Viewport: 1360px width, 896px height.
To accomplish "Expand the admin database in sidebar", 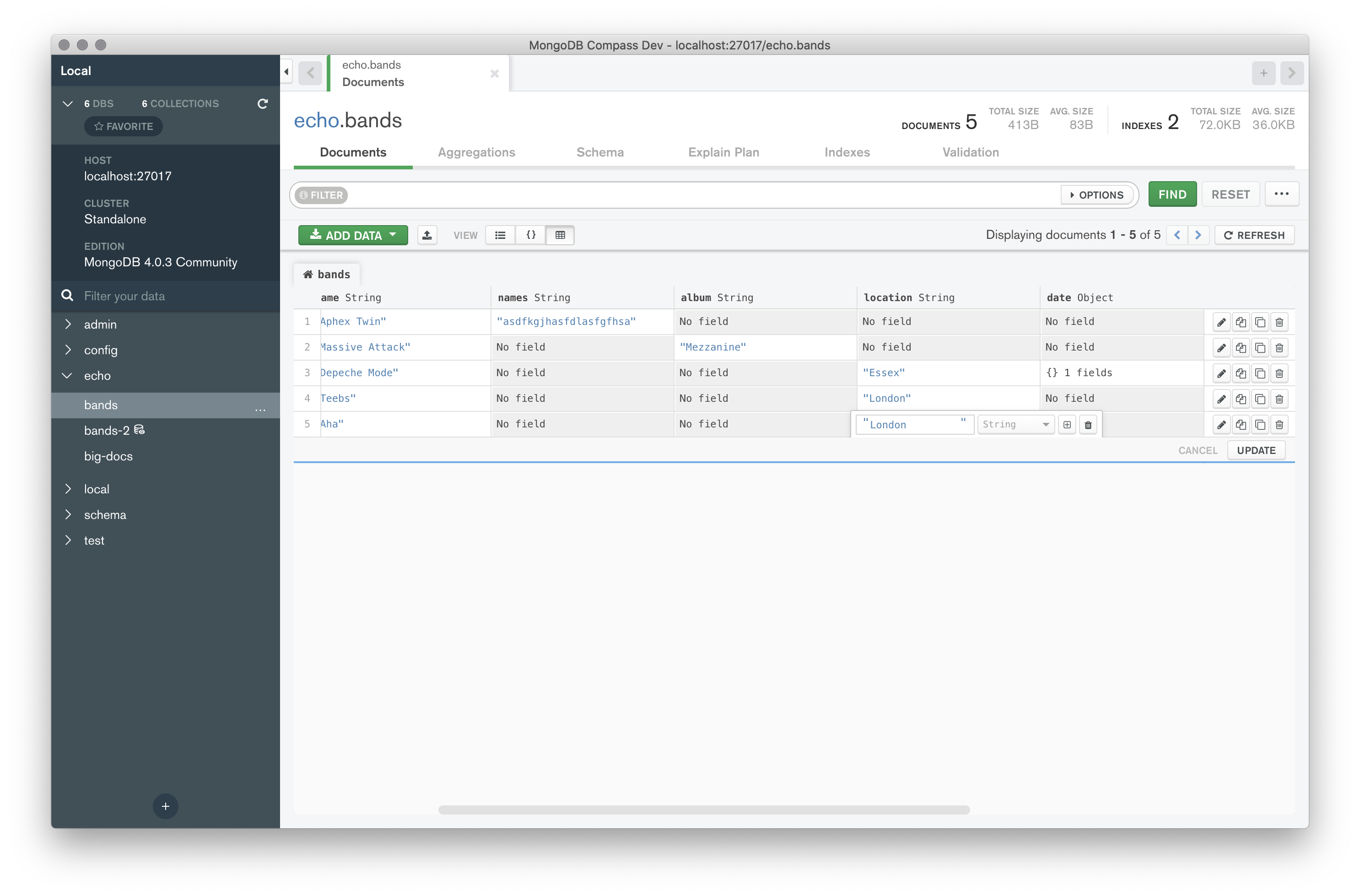I will point(68,324).
